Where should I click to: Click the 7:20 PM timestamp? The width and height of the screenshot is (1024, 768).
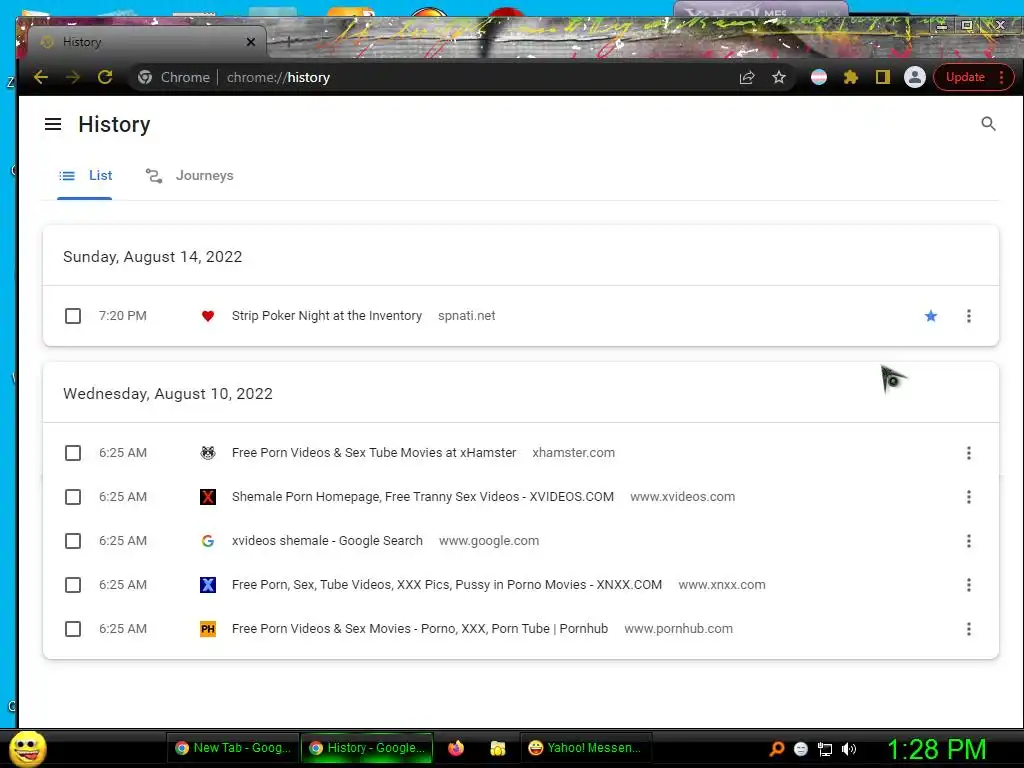point(123,316)
